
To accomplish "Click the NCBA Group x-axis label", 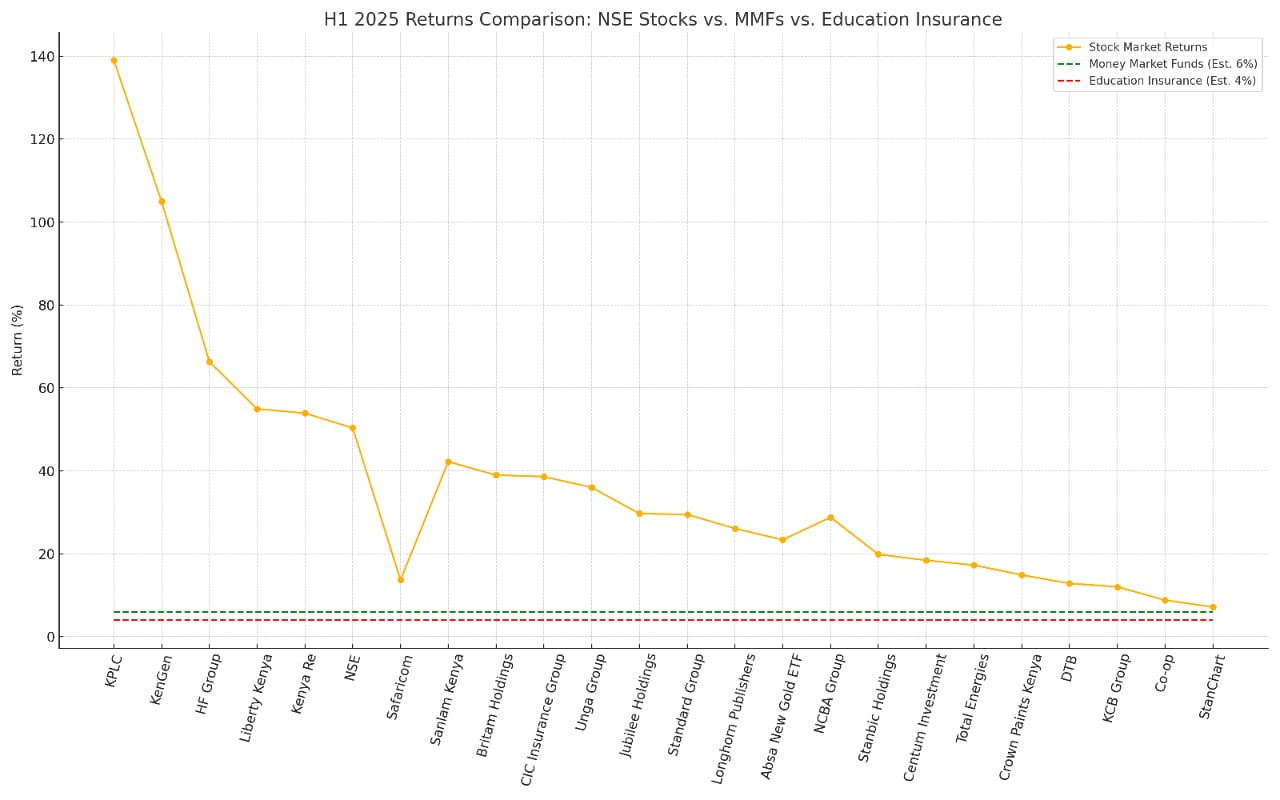I will (828, 694).
